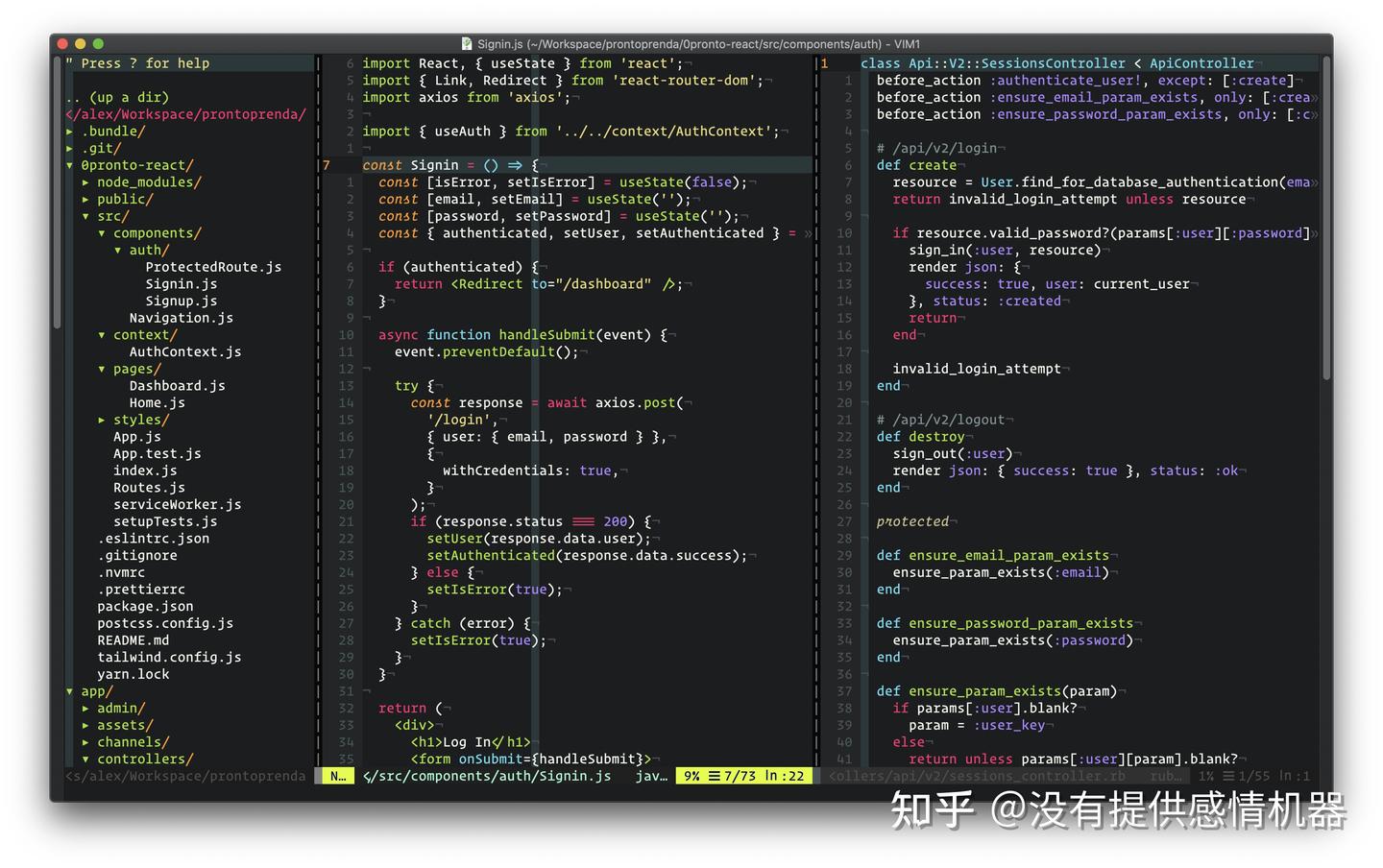Collapse the pages/ directory arrow

(102, 369)
